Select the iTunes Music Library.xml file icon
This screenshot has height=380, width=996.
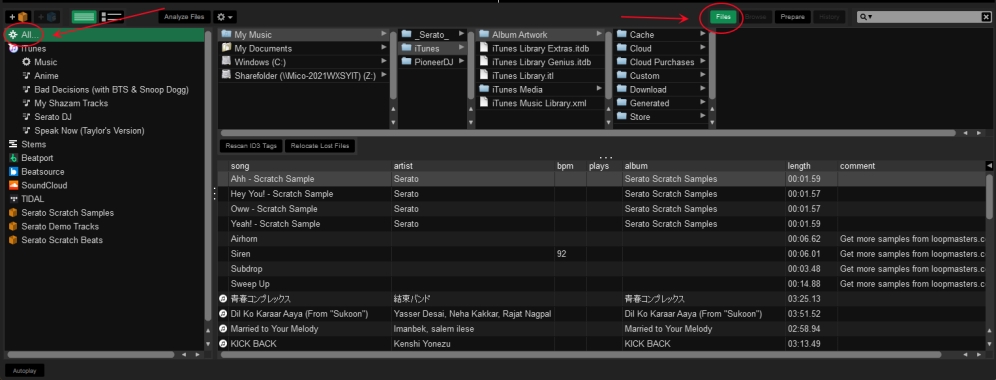click(483, 103)
